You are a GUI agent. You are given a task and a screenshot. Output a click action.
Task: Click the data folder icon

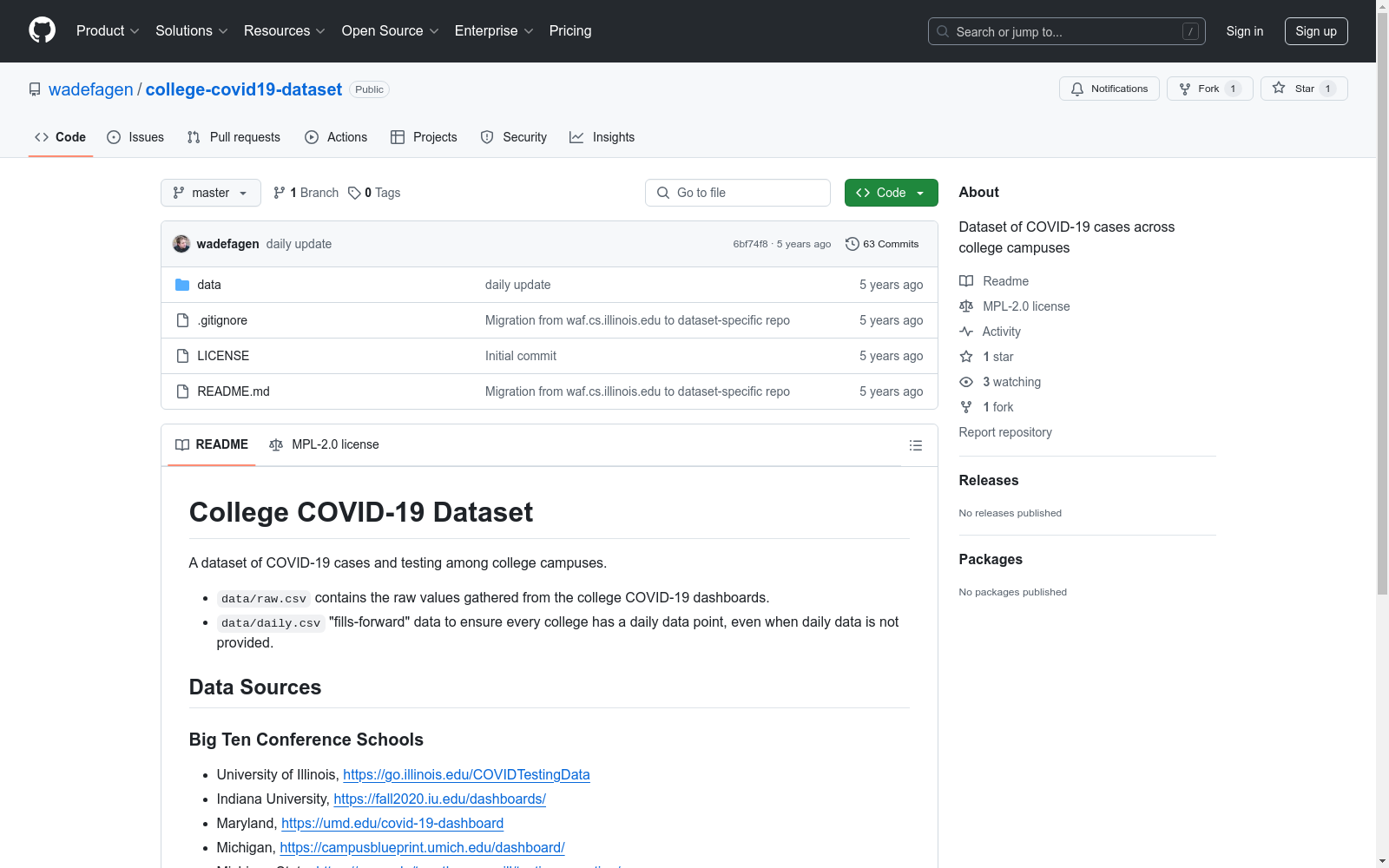182,285
